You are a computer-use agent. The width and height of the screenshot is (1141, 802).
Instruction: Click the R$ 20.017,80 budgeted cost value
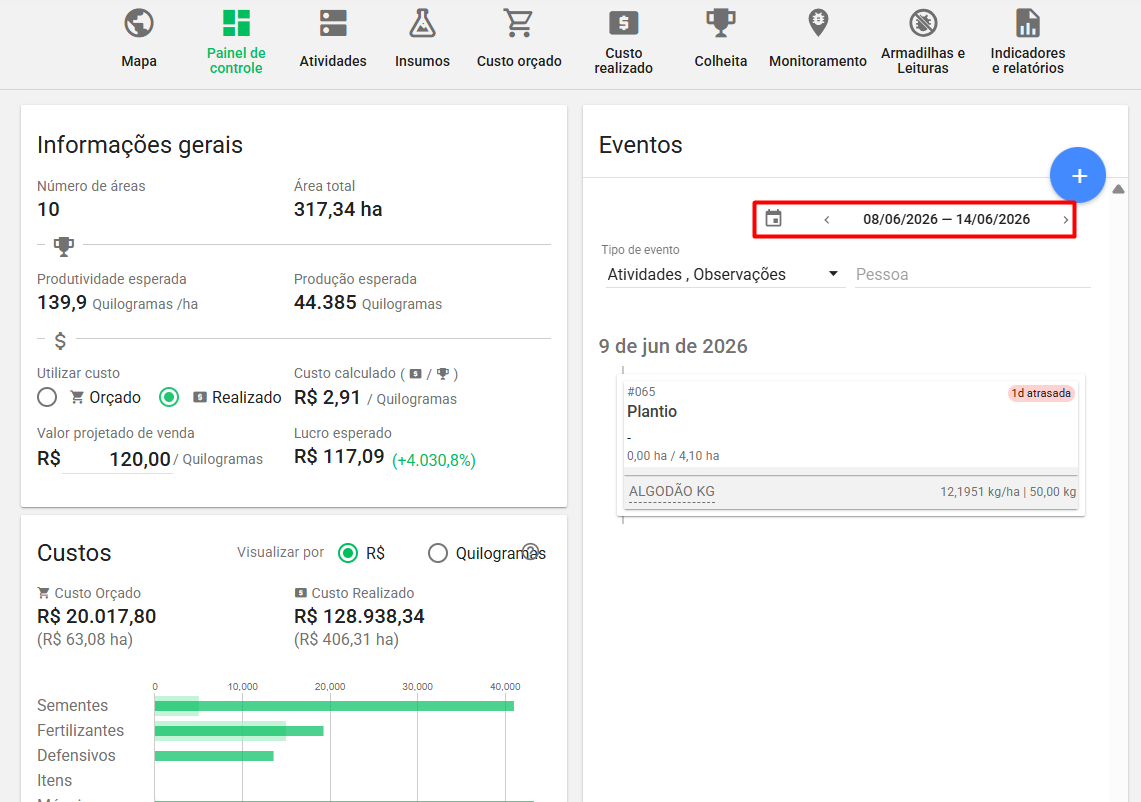tap(97, 616)
